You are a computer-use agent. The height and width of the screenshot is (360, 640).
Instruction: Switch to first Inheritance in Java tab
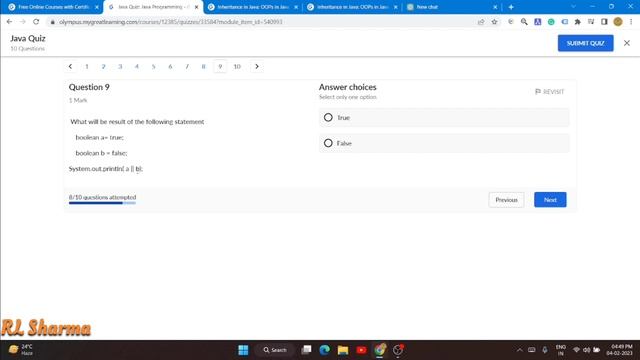click(253, 7)
